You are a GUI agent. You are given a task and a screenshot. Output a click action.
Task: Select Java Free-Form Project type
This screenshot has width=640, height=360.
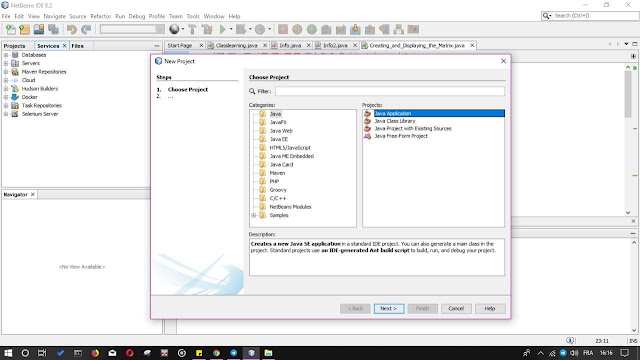pyautogui.click(x=401, y=136)
